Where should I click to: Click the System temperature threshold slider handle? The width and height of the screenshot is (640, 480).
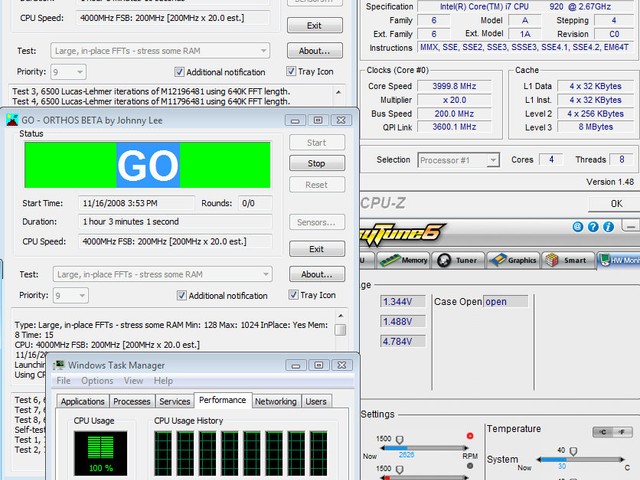(573, 451)
